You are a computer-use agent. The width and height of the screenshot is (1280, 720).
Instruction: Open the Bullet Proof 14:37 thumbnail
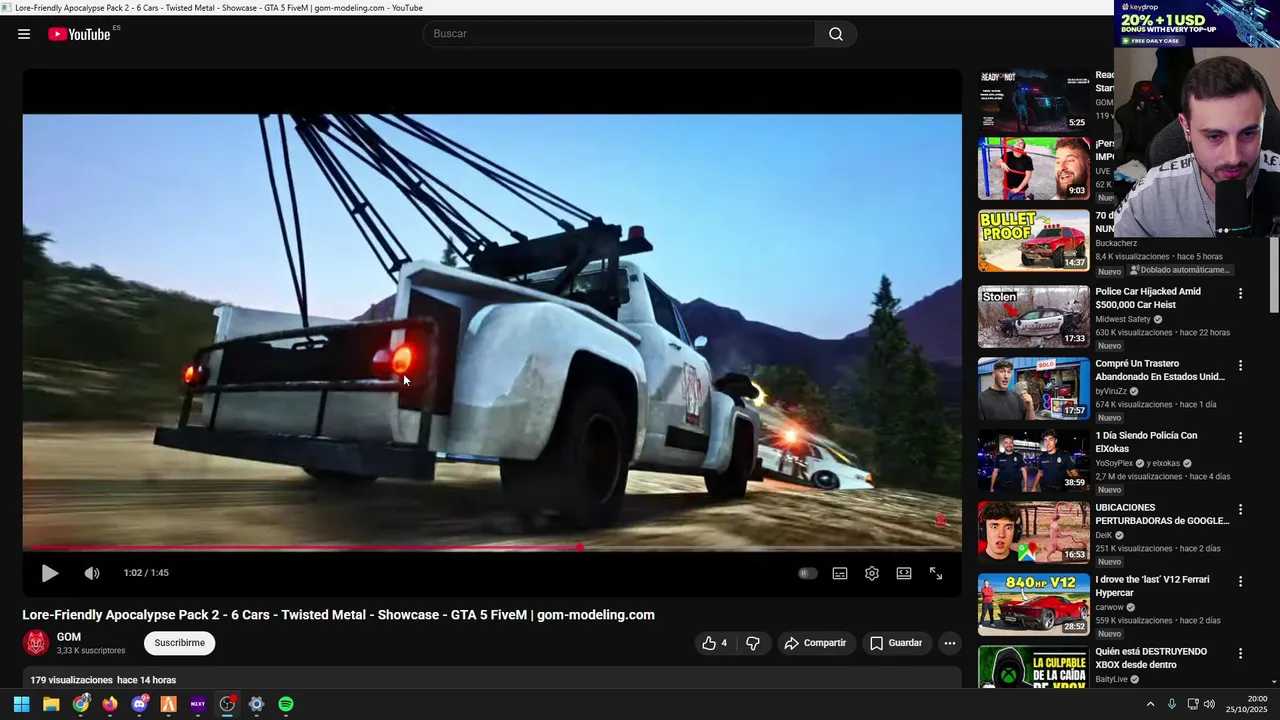point(1034,241)
